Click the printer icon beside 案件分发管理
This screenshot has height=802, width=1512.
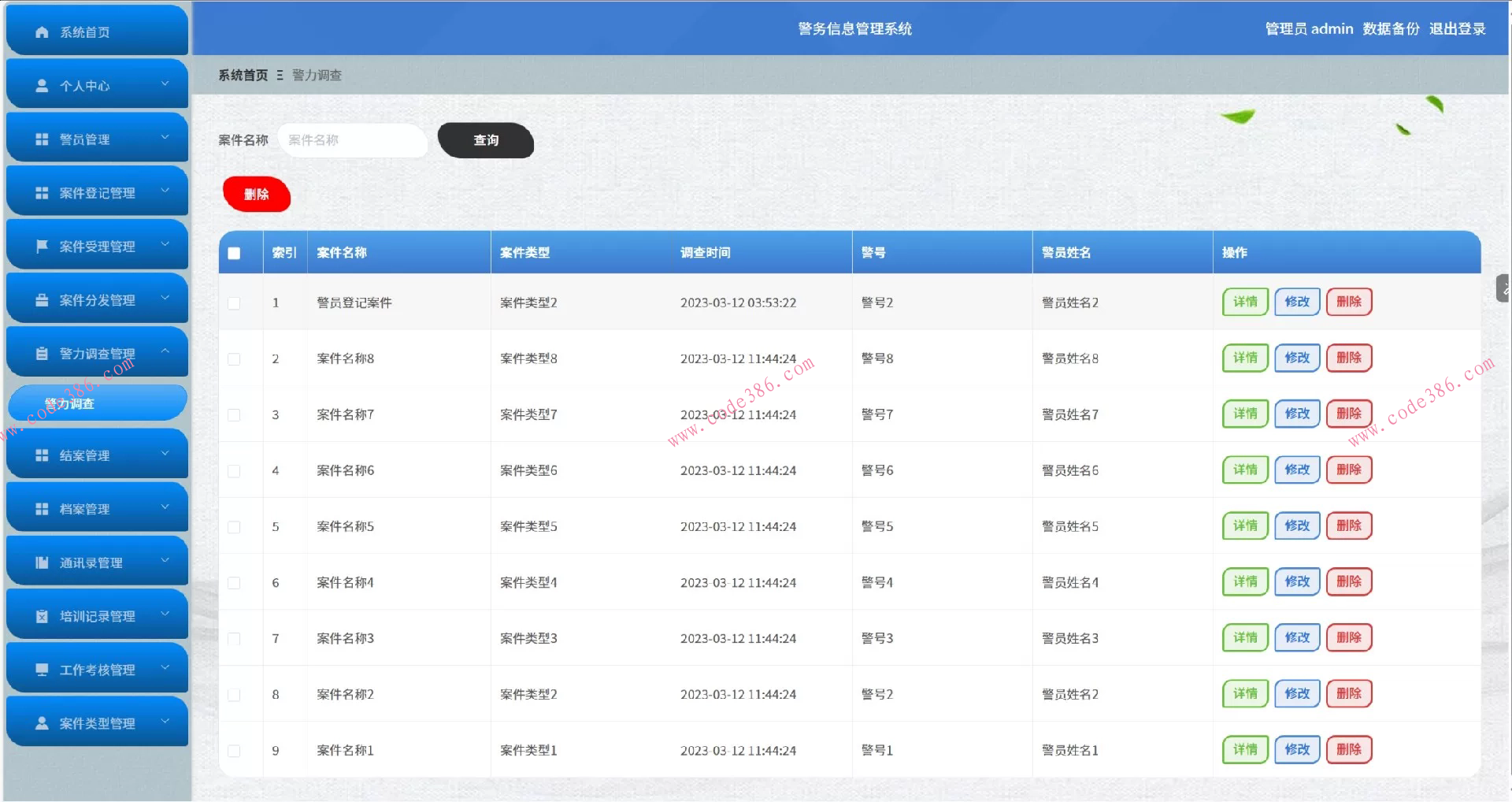[41, 299]
